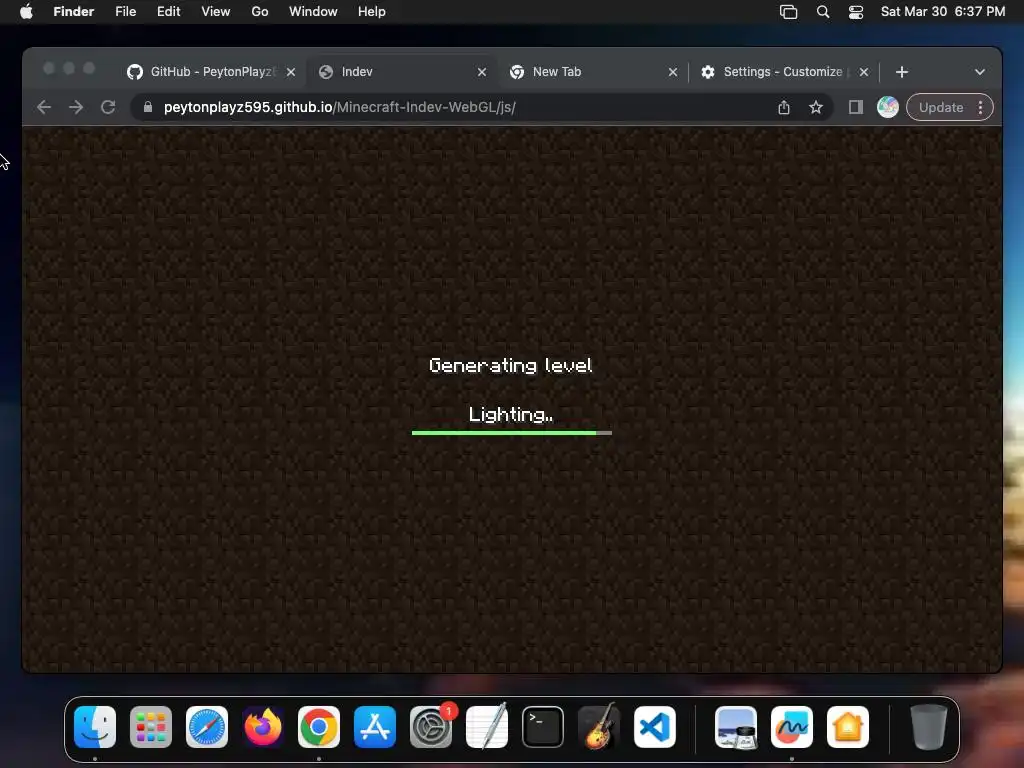Open the Help menu
Viewport: 1024px width, 768px height.
pyautogui.click(x=372, y=12)
